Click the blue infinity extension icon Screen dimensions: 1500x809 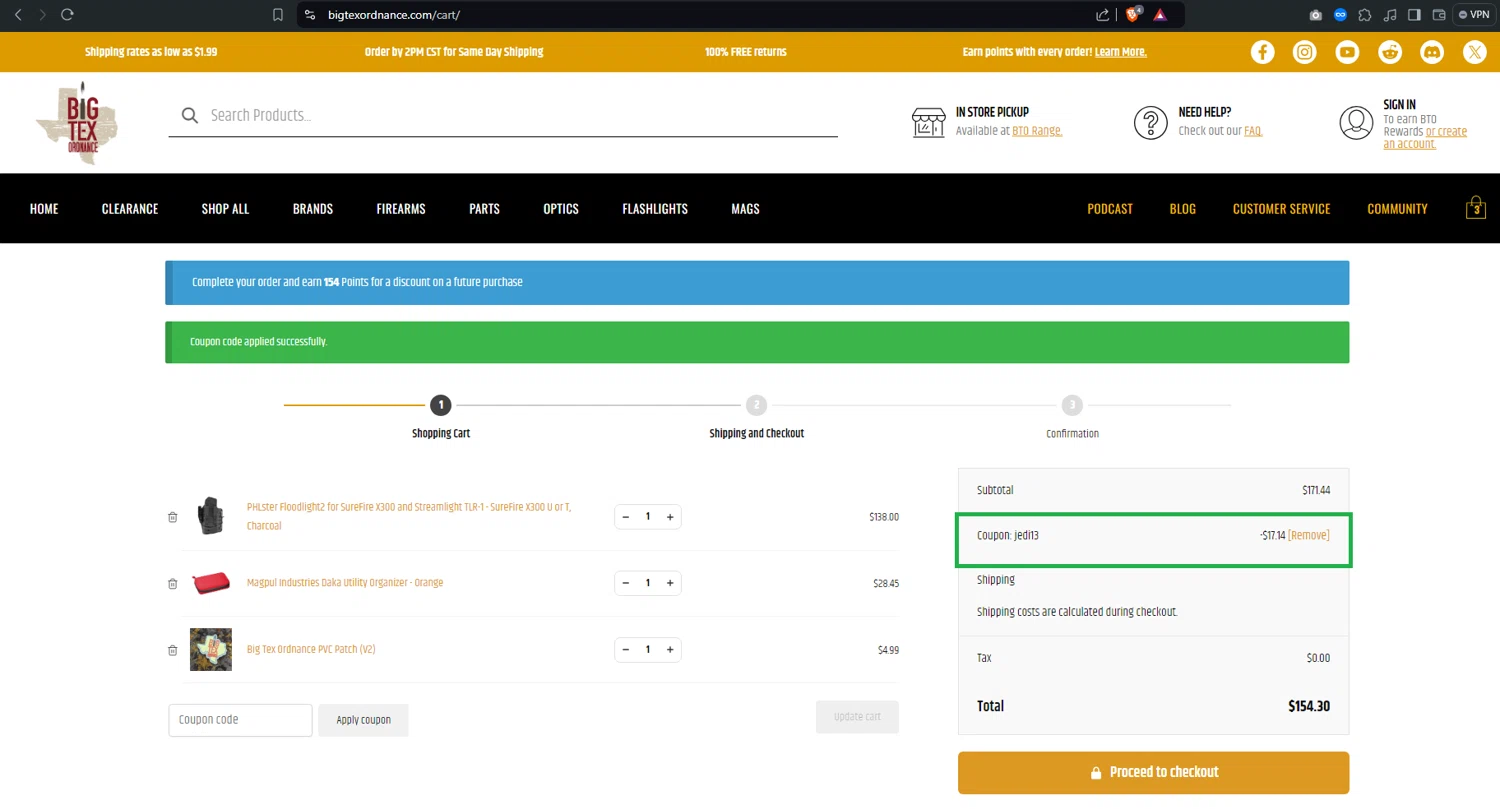(1340, 15)
